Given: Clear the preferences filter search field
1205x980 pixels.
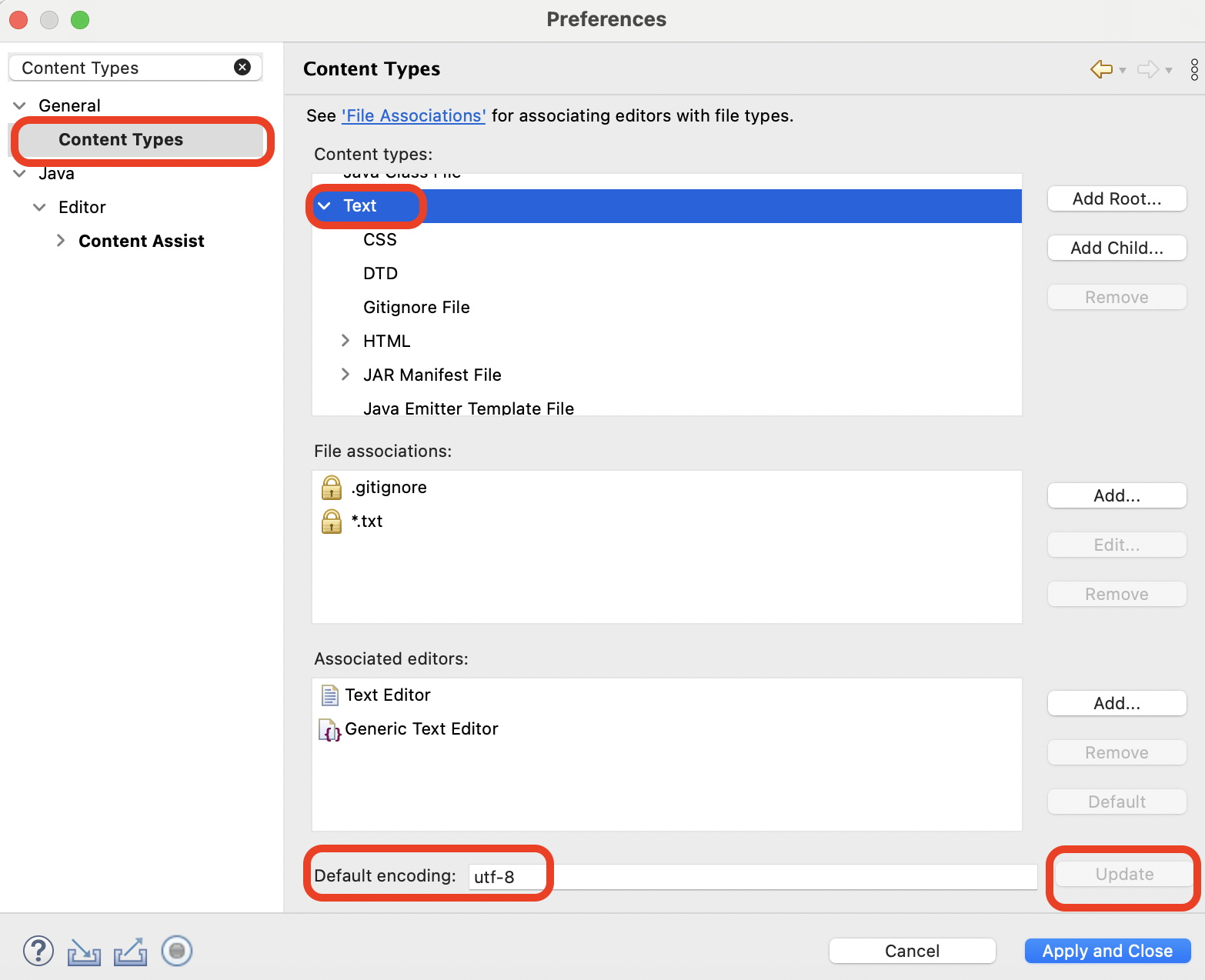Looking at the screenshot, I should click(x=242, y=68).
